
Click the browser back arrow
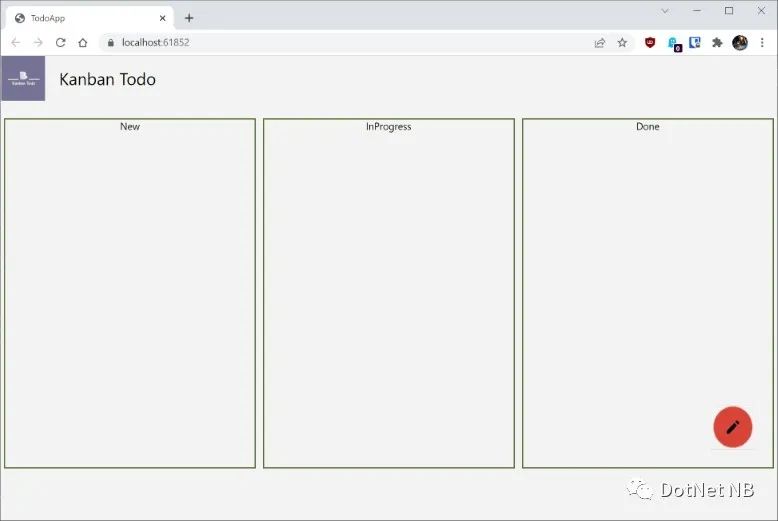(x=15, y=43)
